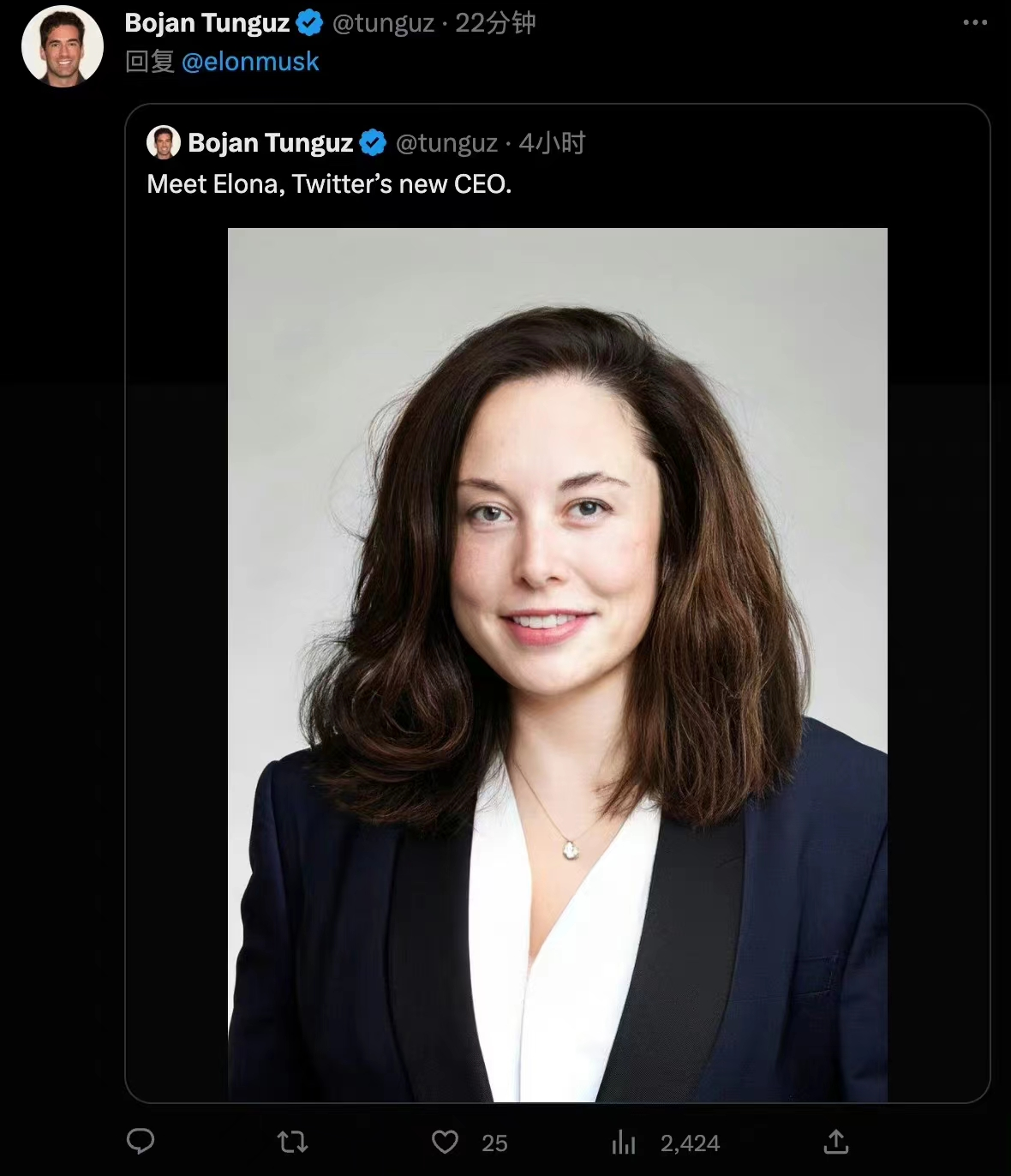Screen dimensions: 1011x1176
Task: Open the views analytics bar chart icon
Action: [624, 1142]
